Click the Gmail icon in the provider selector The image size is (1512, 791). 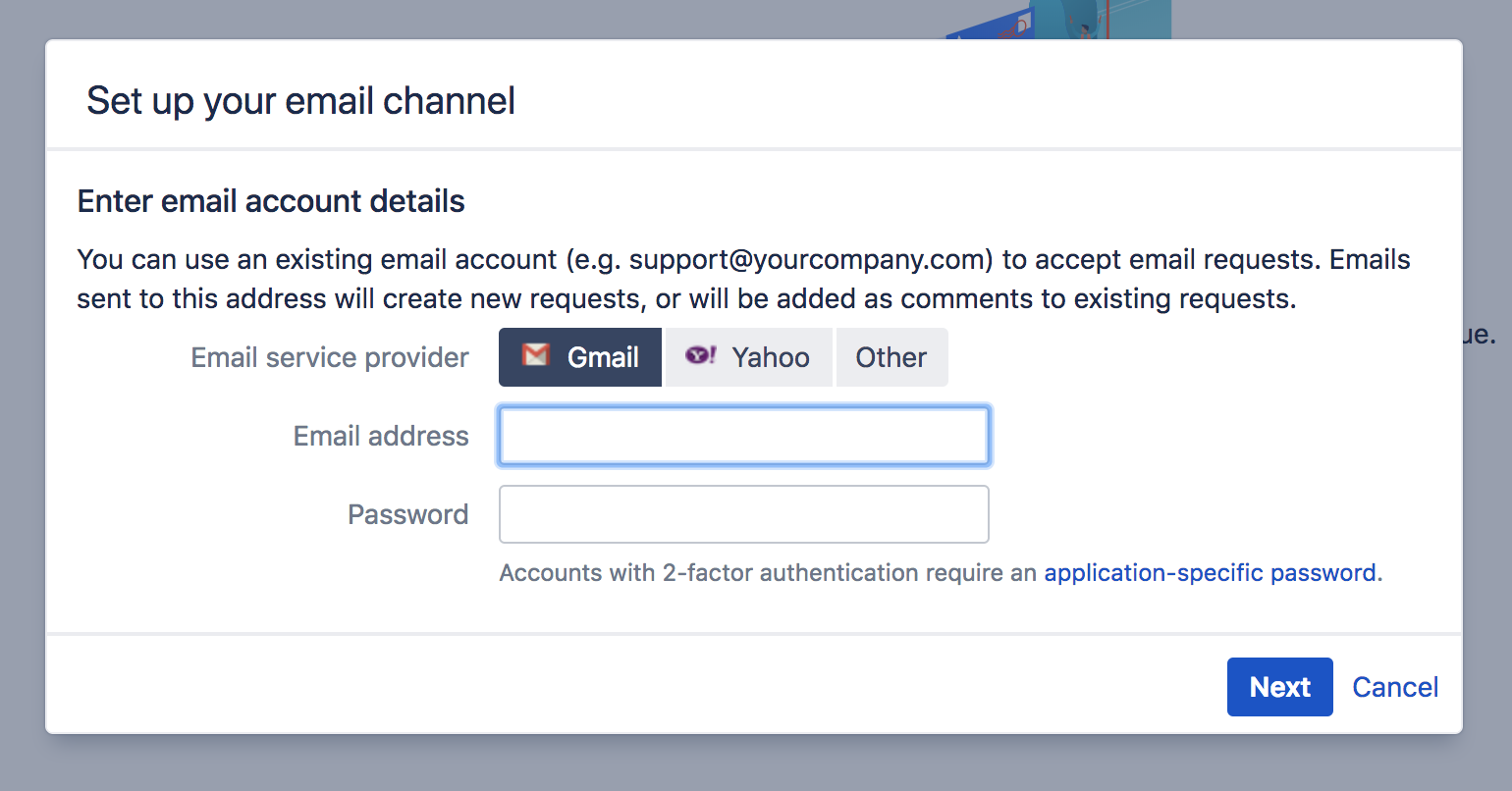(535, 355)
